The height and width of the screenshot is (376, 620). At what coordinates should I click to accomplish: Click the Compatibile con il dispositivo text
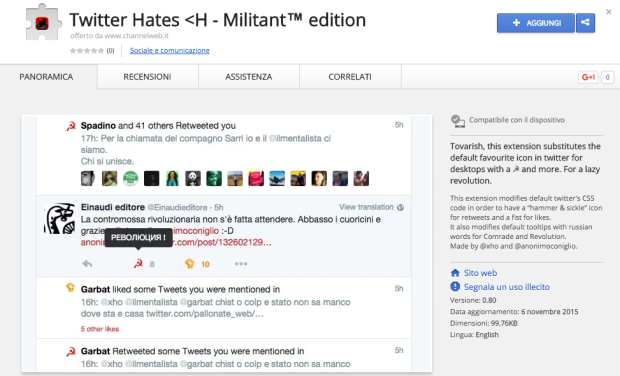[x=517, y=120]
